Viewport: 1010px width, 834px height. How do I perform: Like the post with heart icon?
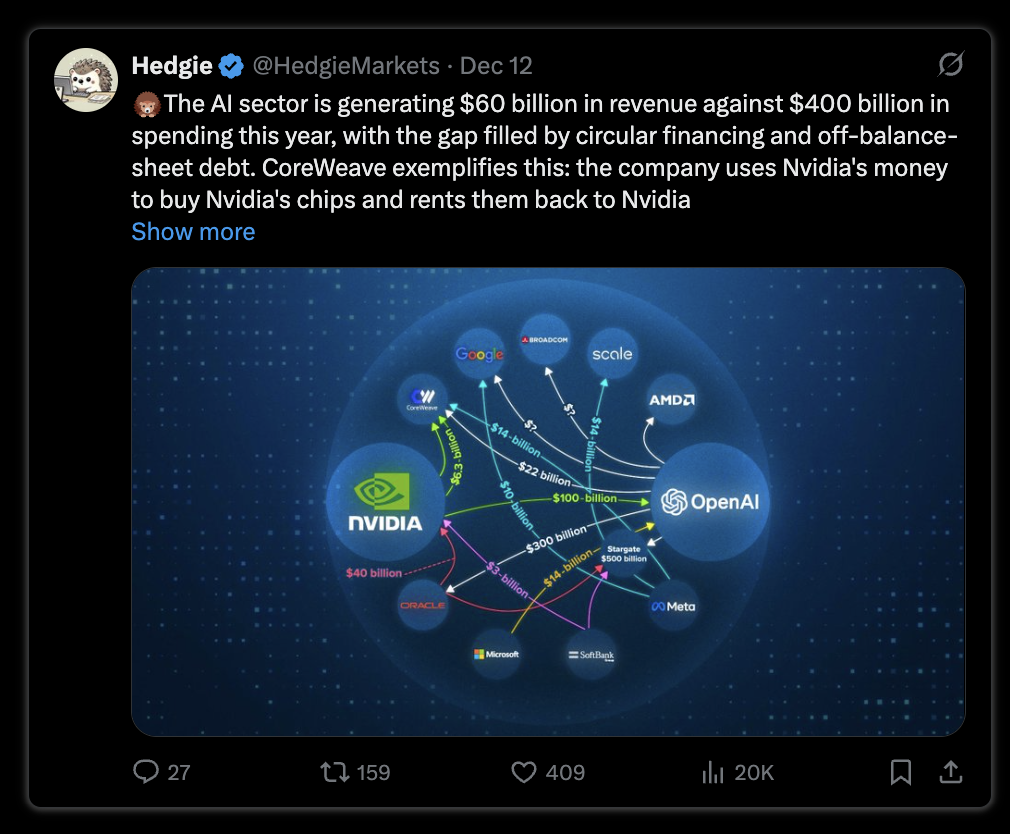524,772
